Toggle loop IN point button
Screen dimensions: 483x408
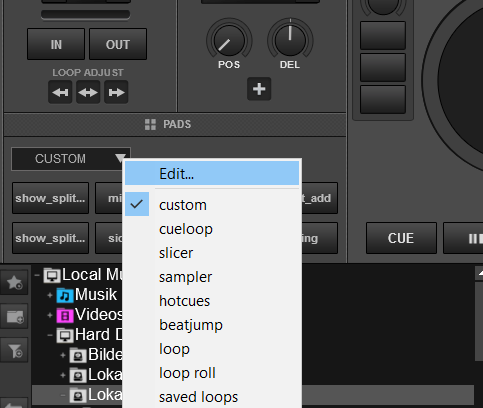point(56,44)
